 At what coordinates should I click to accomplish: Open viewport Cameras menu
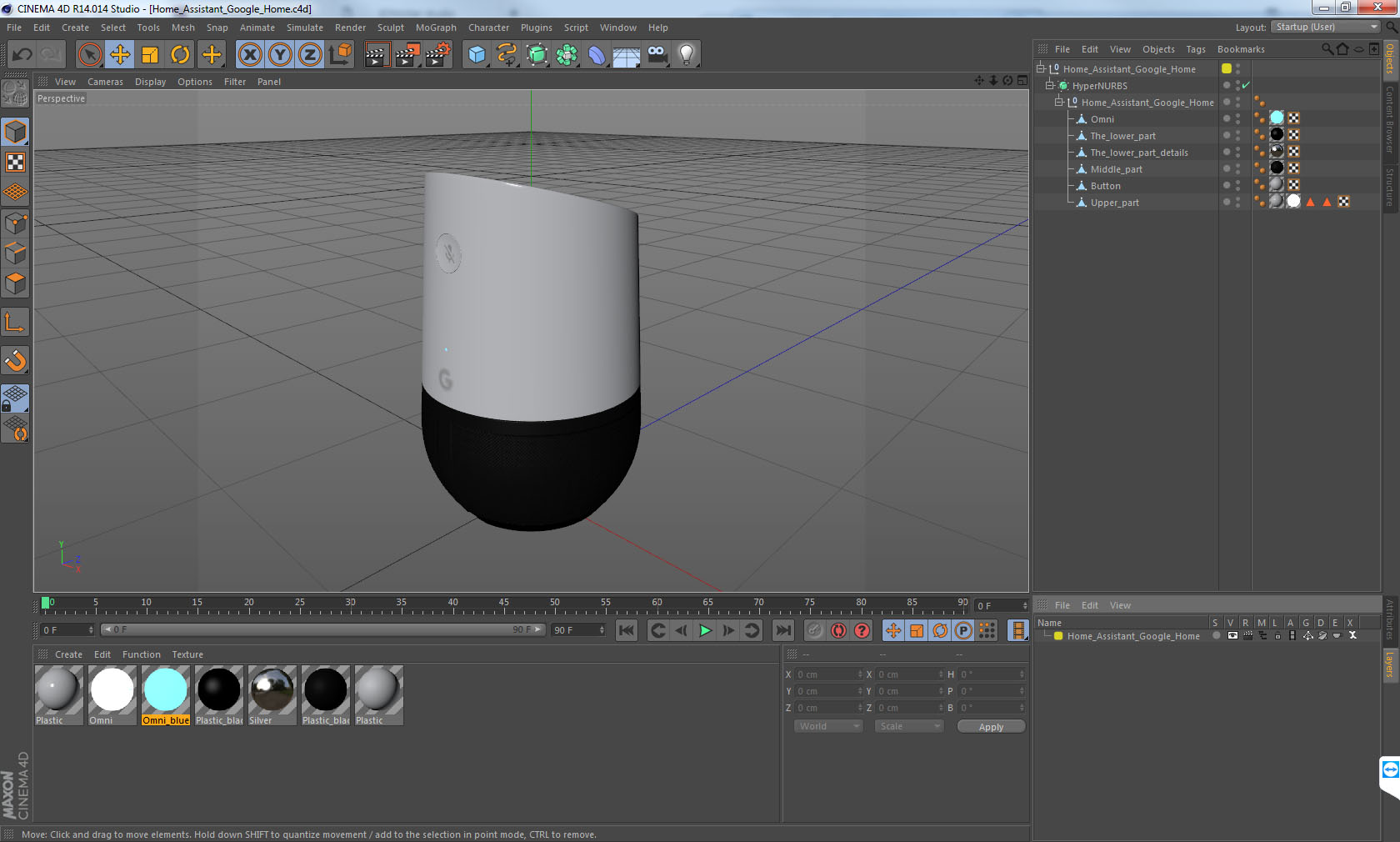105,82
